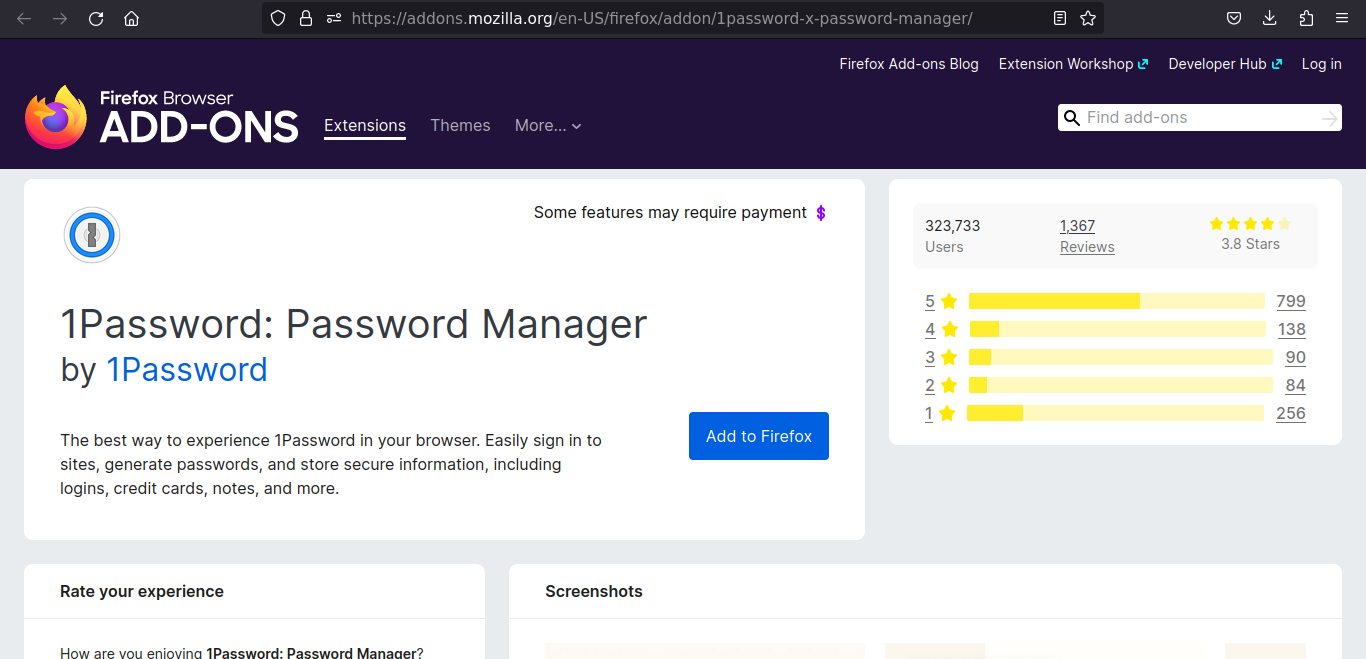Click the dollar sign payment indicator

[x=821, y=212]
